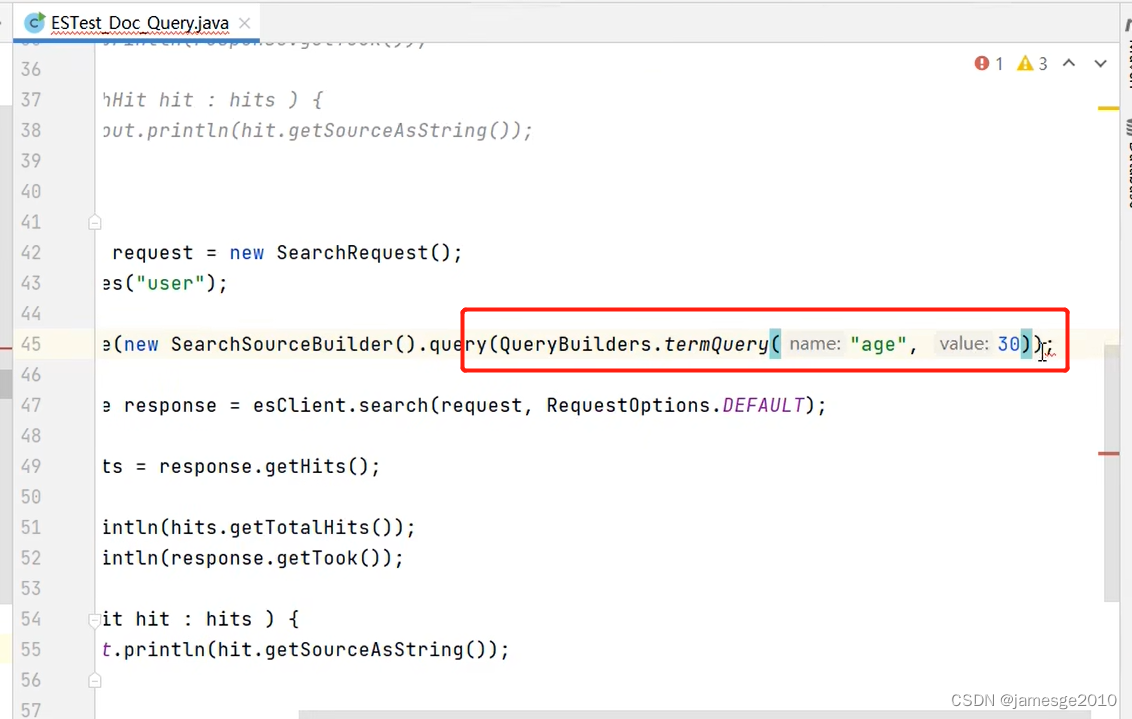1132x719 pixels.
Task: Select the ESTest_Doc_Query.java editor tab
Action: point(137,23)
